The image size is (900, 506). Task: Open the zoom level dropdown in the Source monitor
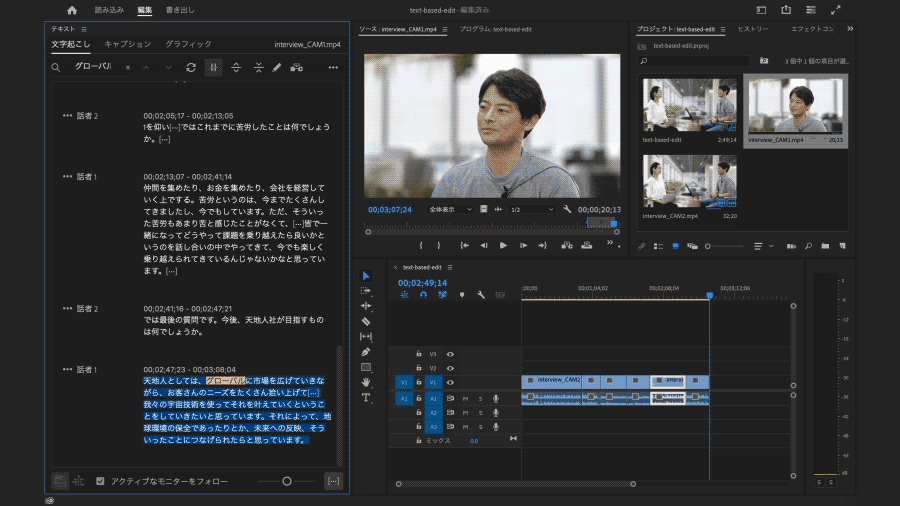450,209
